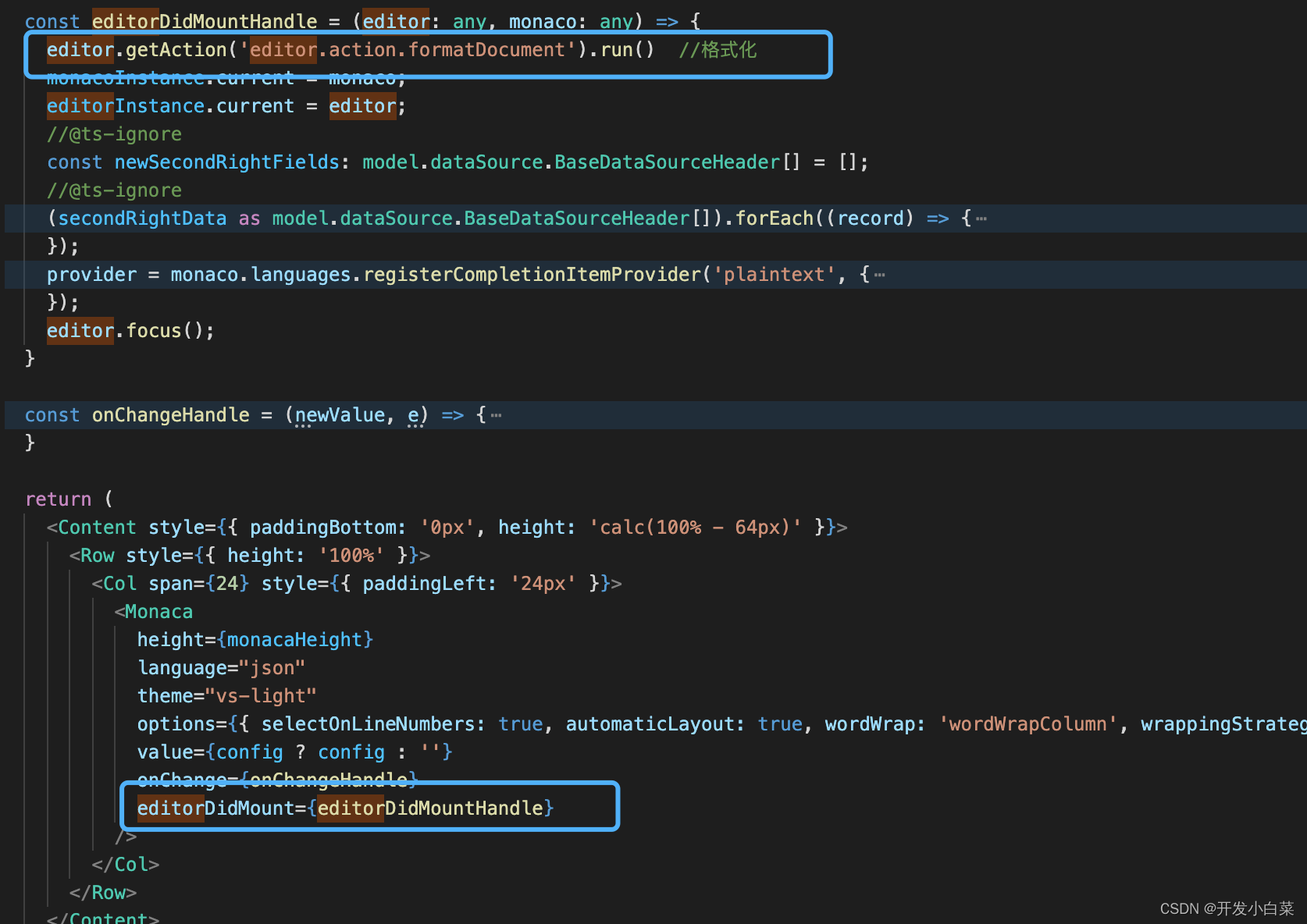This screenshot has width=1307, height=924.
Task: Expand the collapsed onChangeHandle function body
Action: (x=495, y=414)
